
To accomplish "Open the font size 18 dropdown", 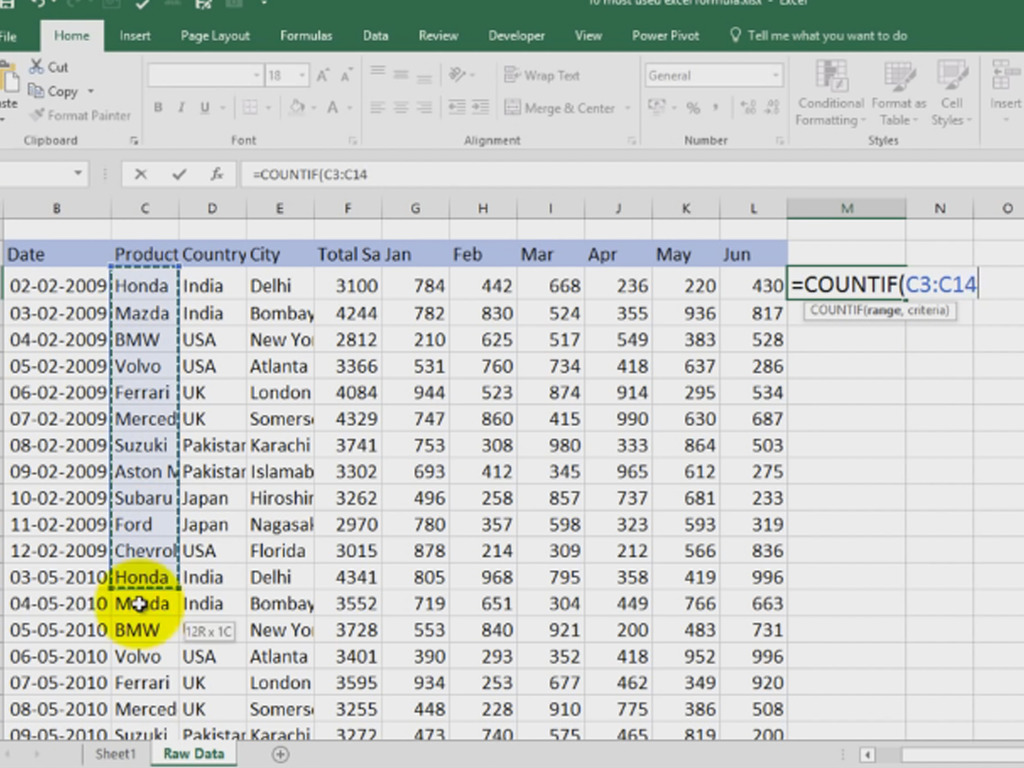I will (x=302, y=76).
